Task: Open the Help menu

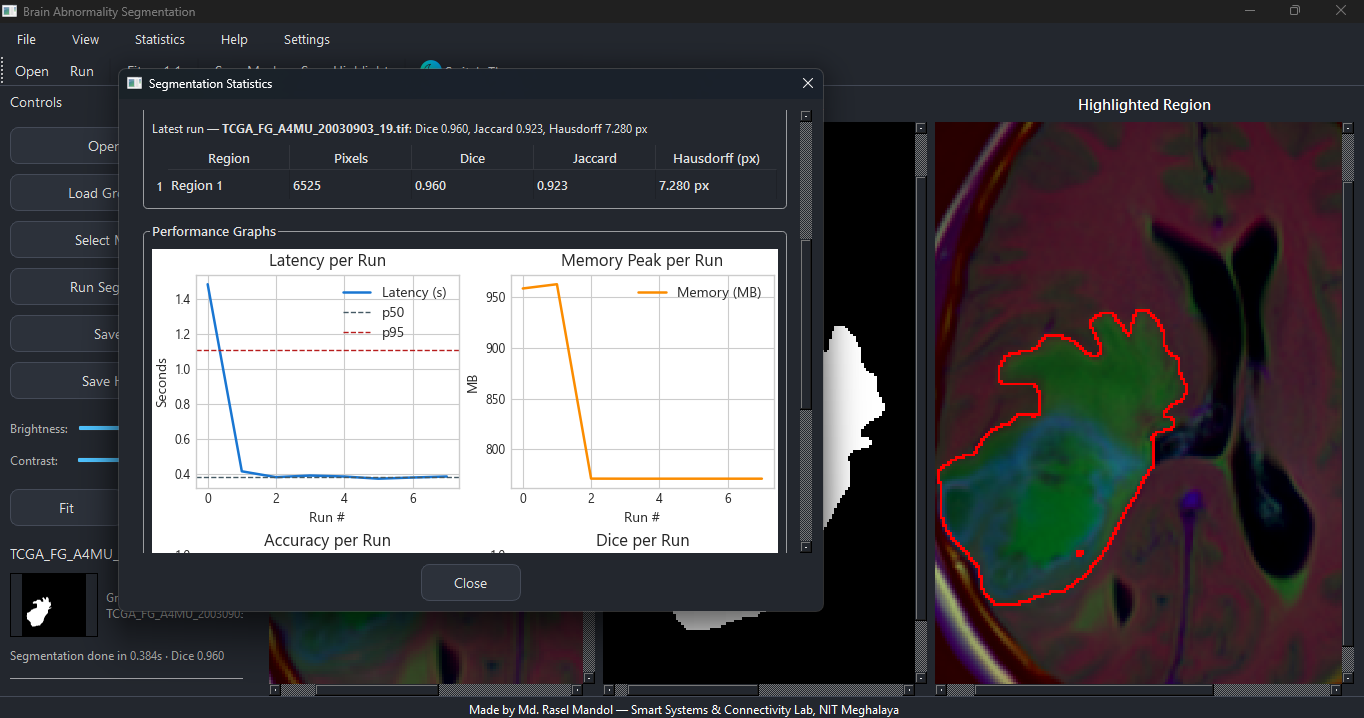Action: 234,40
